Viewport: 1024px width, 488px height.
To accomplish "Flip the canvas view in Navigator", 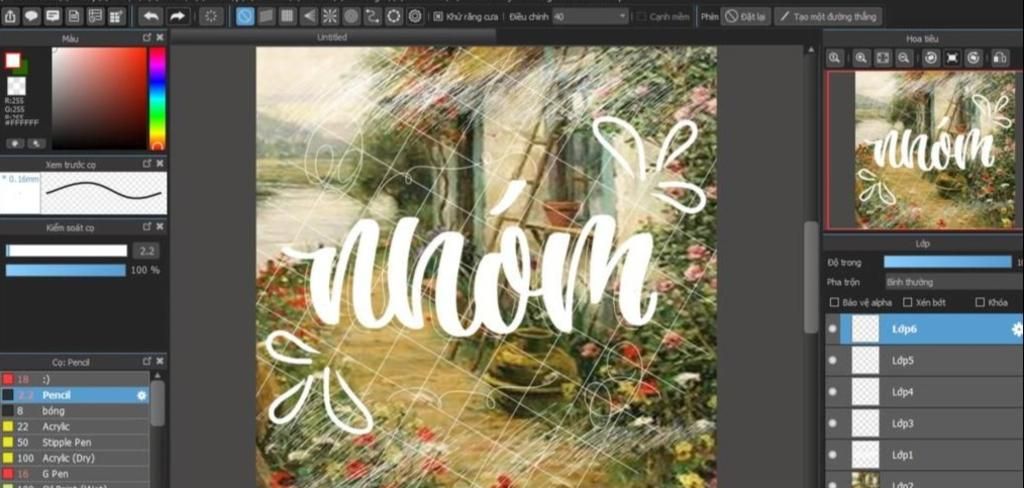I will 1000,58.
